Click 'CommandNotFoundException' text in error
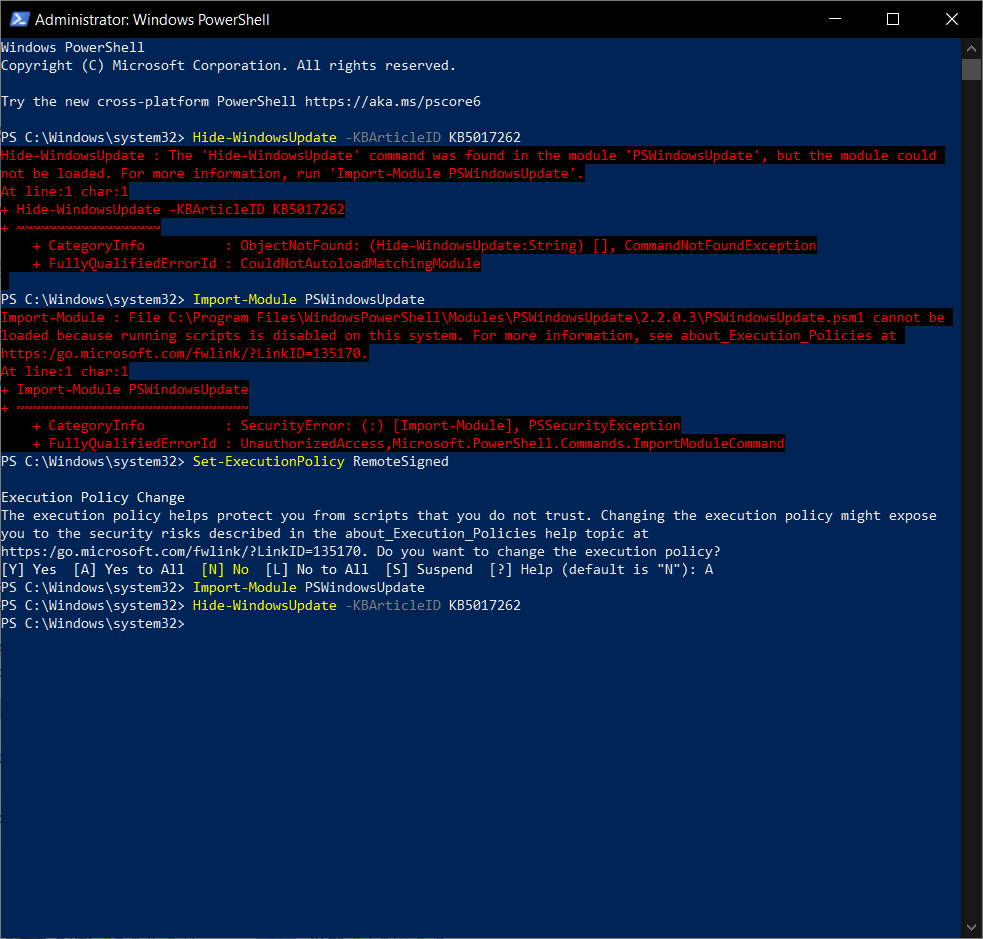This screenshot has width=983, height=939. 720,246
